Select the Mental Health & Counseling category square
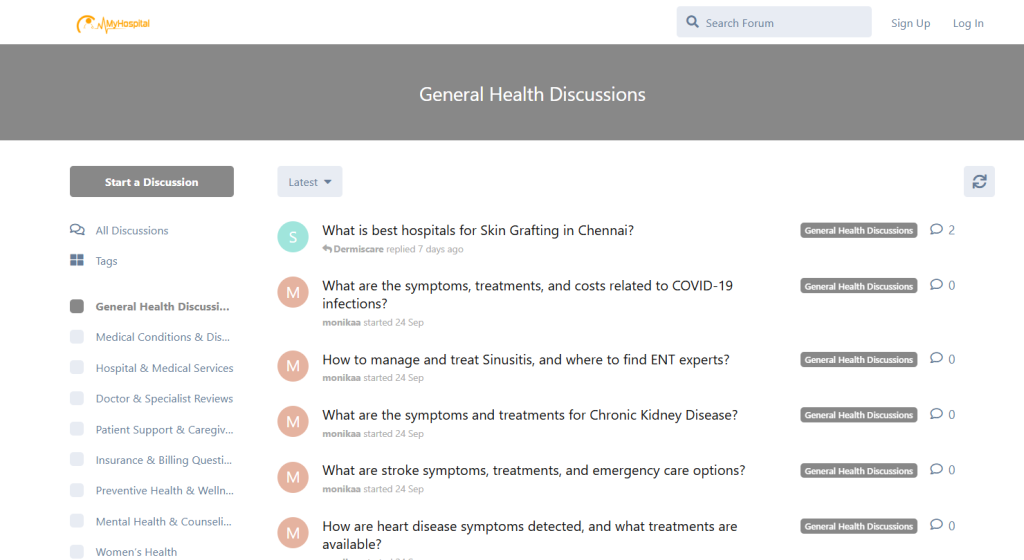Screen dimensions: 1024x560 (77, 521)
